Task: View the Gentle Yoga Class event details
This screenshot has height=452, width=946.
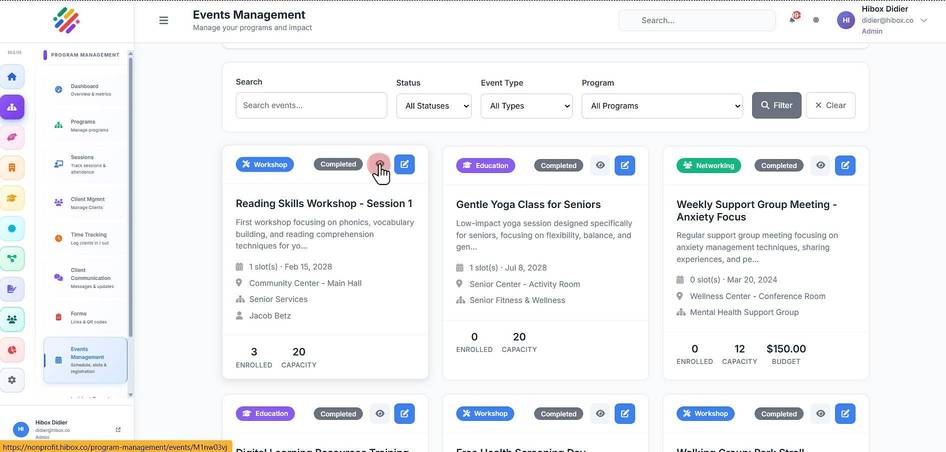Action: [x=600, y=165]
